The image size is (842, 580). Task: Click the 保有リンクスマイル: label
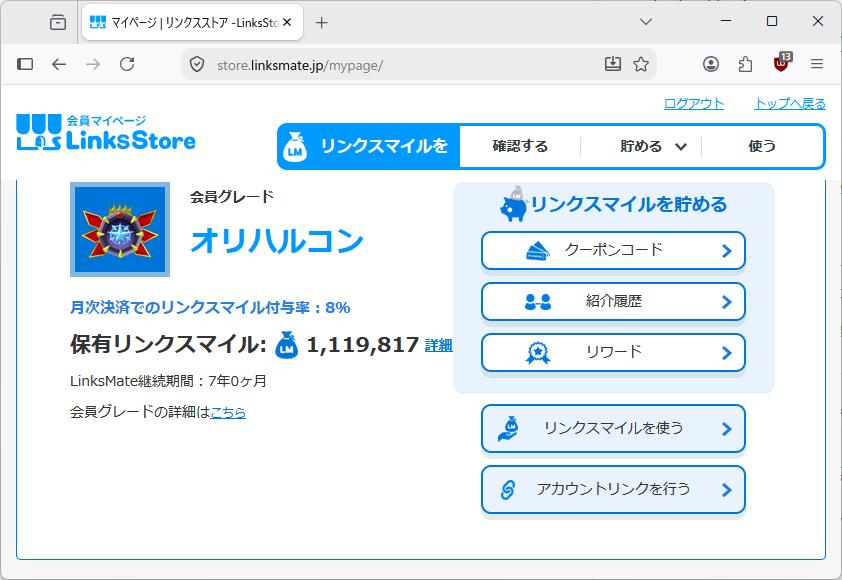[x=168, y=344]
